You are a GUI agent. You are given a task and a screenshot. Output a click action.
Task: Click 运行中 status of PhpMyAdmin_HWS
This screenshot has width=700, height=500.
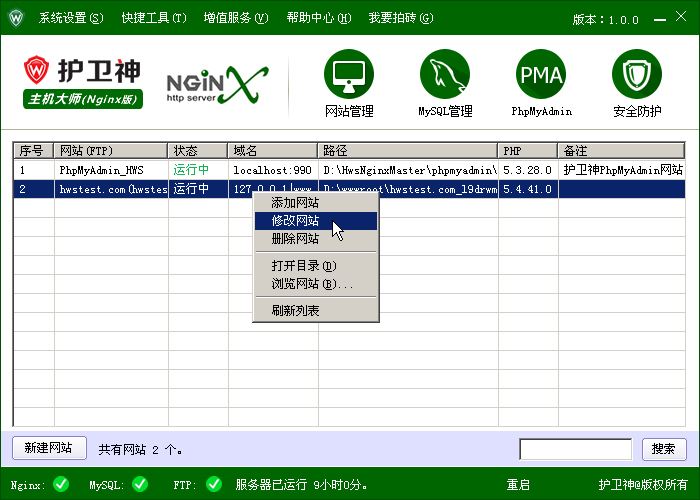(x=191, y=170)
